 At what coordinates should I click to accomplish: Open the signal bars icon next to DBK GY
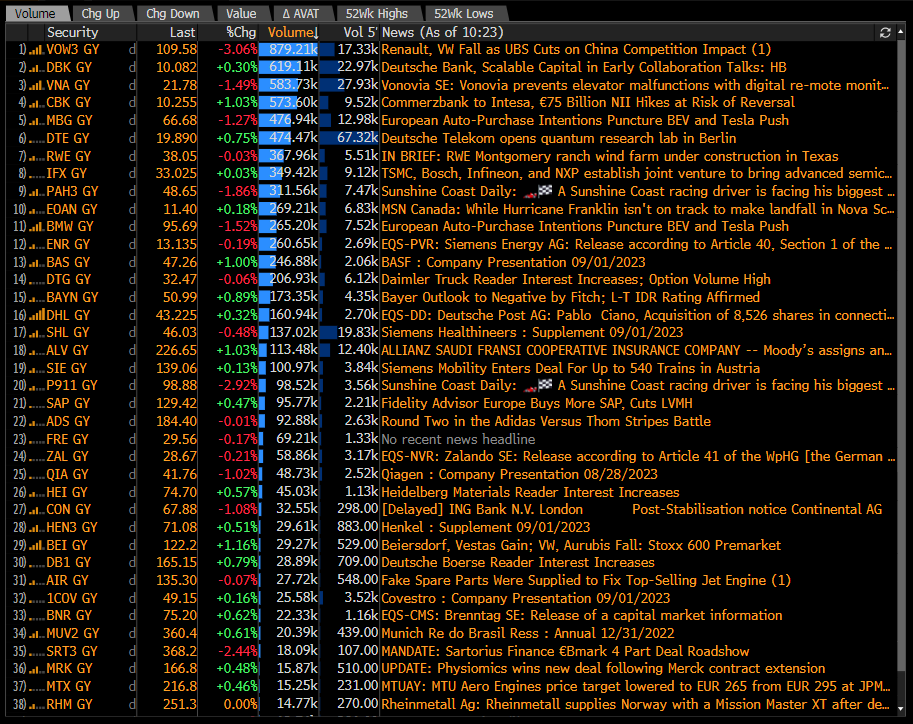pyautogui.click(x=36, y=68)
